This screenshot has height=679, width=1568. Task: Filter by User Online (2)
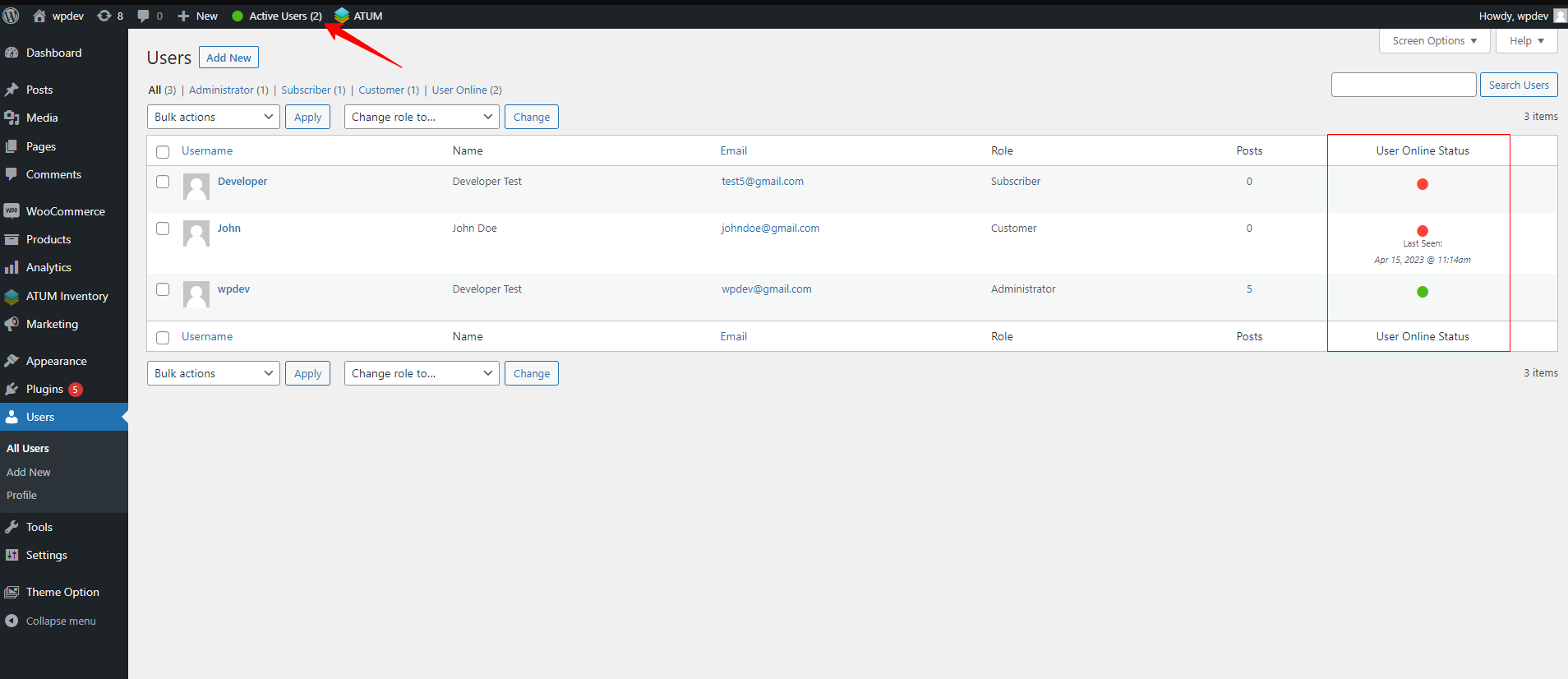[467, 90]
